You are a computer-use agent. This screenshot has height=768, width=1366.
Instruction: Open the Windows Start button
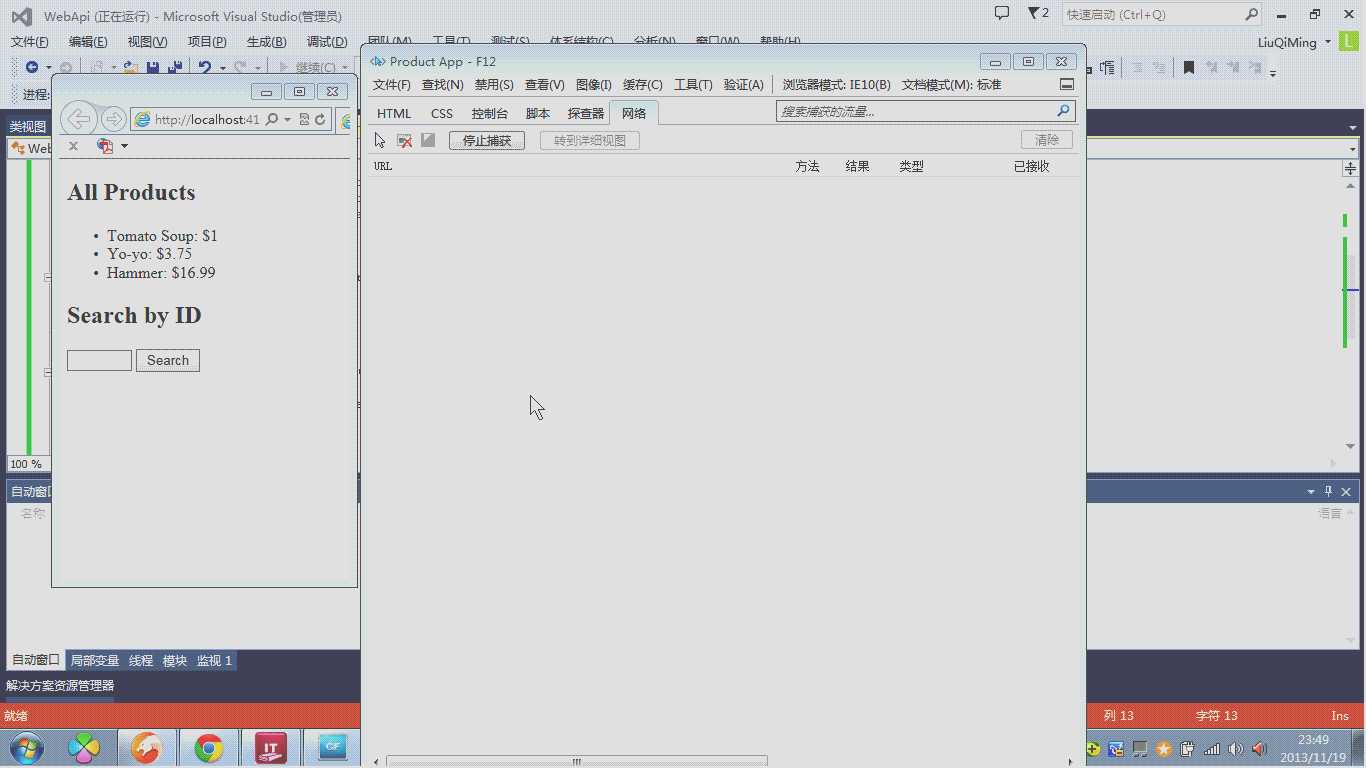click(27, 748)
